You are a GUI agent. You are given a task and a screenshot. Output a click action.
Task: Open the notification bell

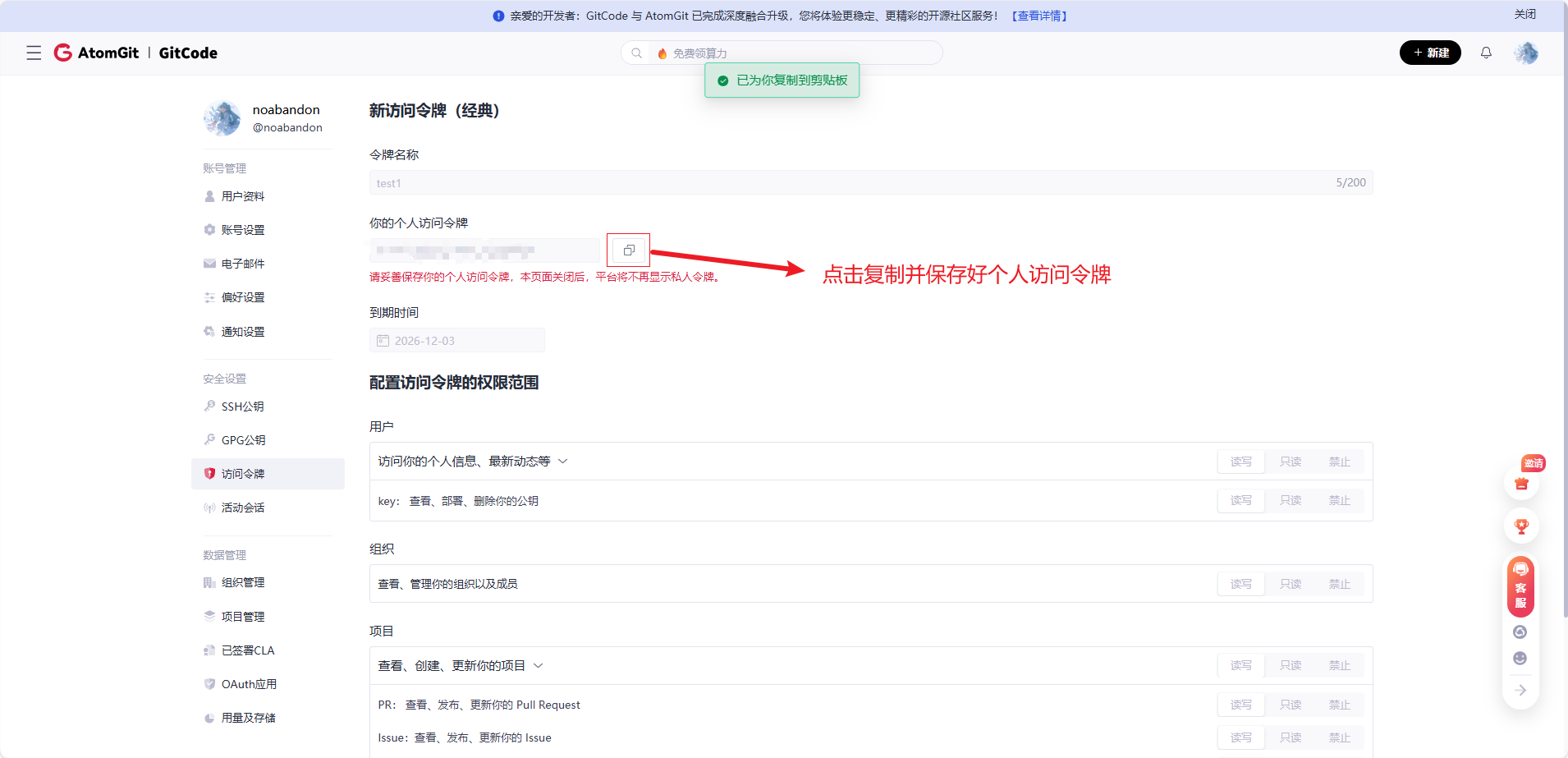[x=1485, y=53]
